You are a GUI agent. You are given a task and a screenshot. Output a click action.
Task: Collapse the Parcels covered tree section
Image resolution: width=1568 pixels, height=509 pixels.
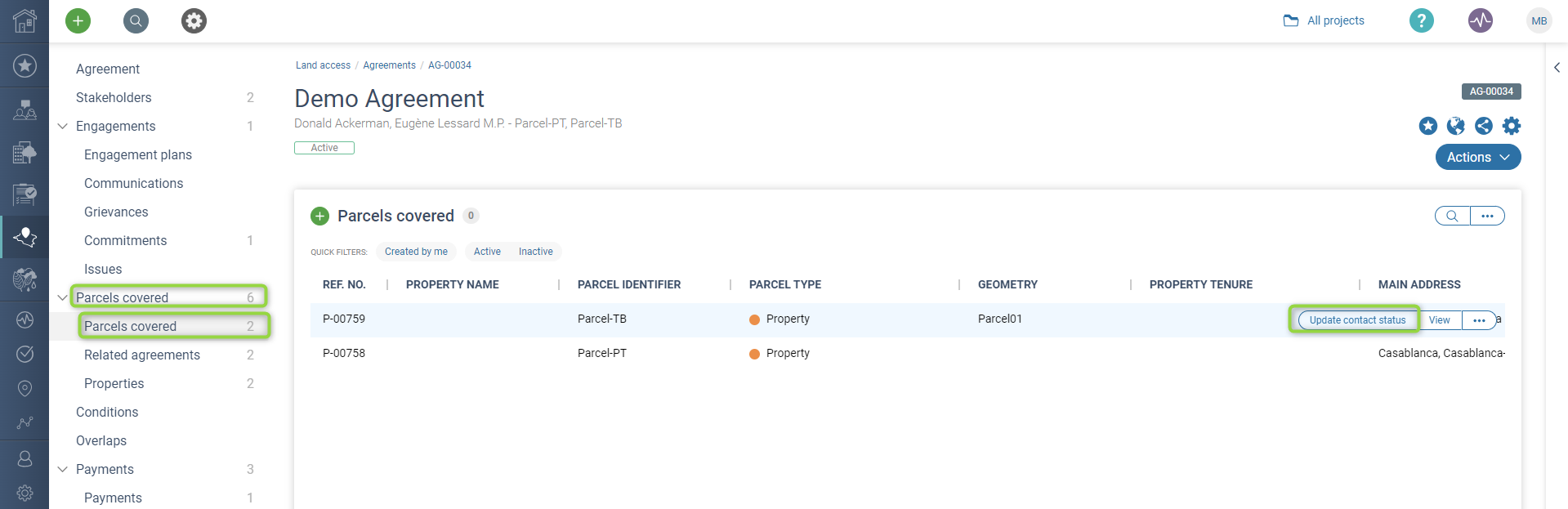[62, 297]
